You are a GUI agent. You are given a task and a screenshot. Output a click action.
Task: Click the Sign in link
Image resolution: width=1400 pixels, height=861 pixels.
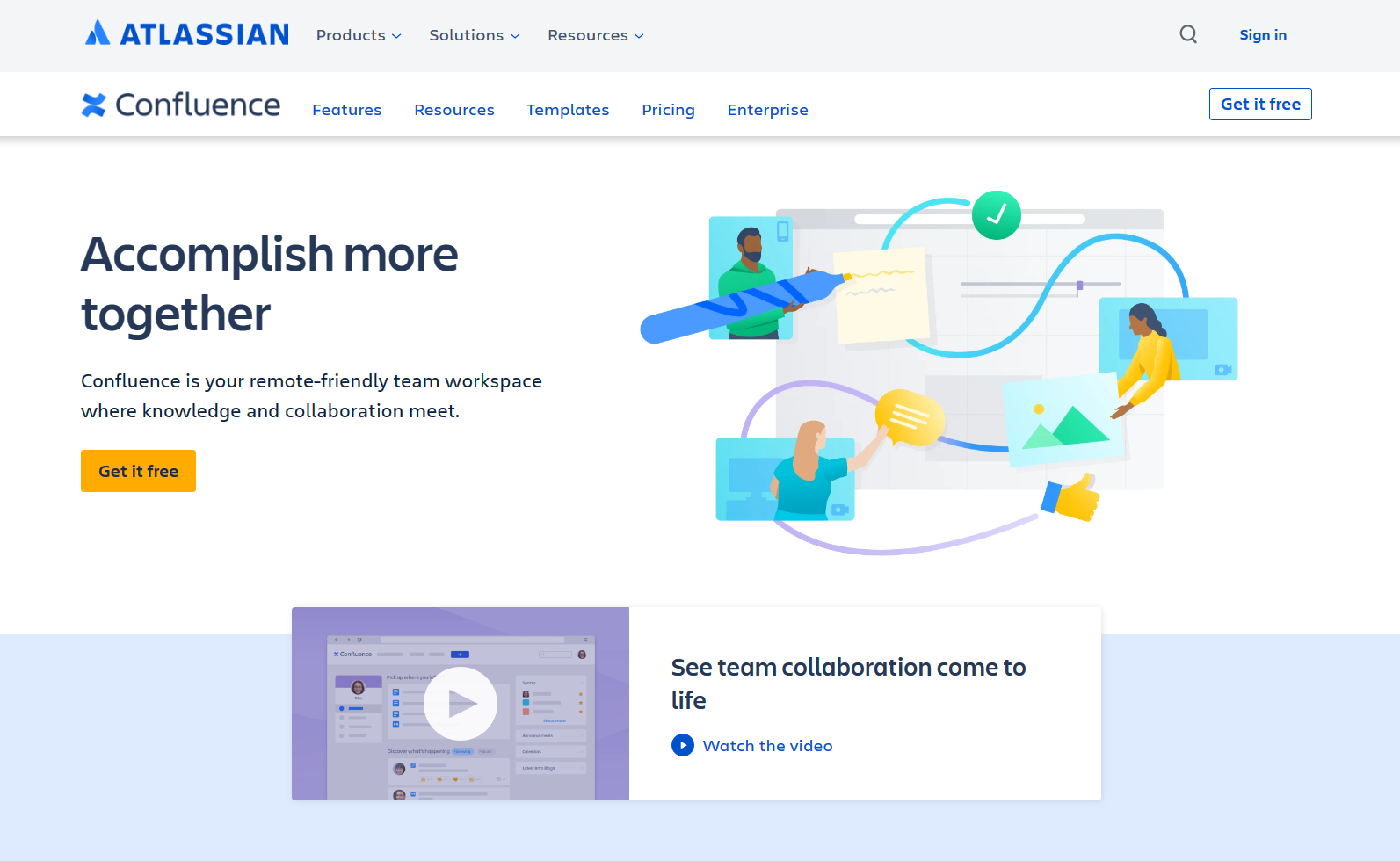(1263, 35)
